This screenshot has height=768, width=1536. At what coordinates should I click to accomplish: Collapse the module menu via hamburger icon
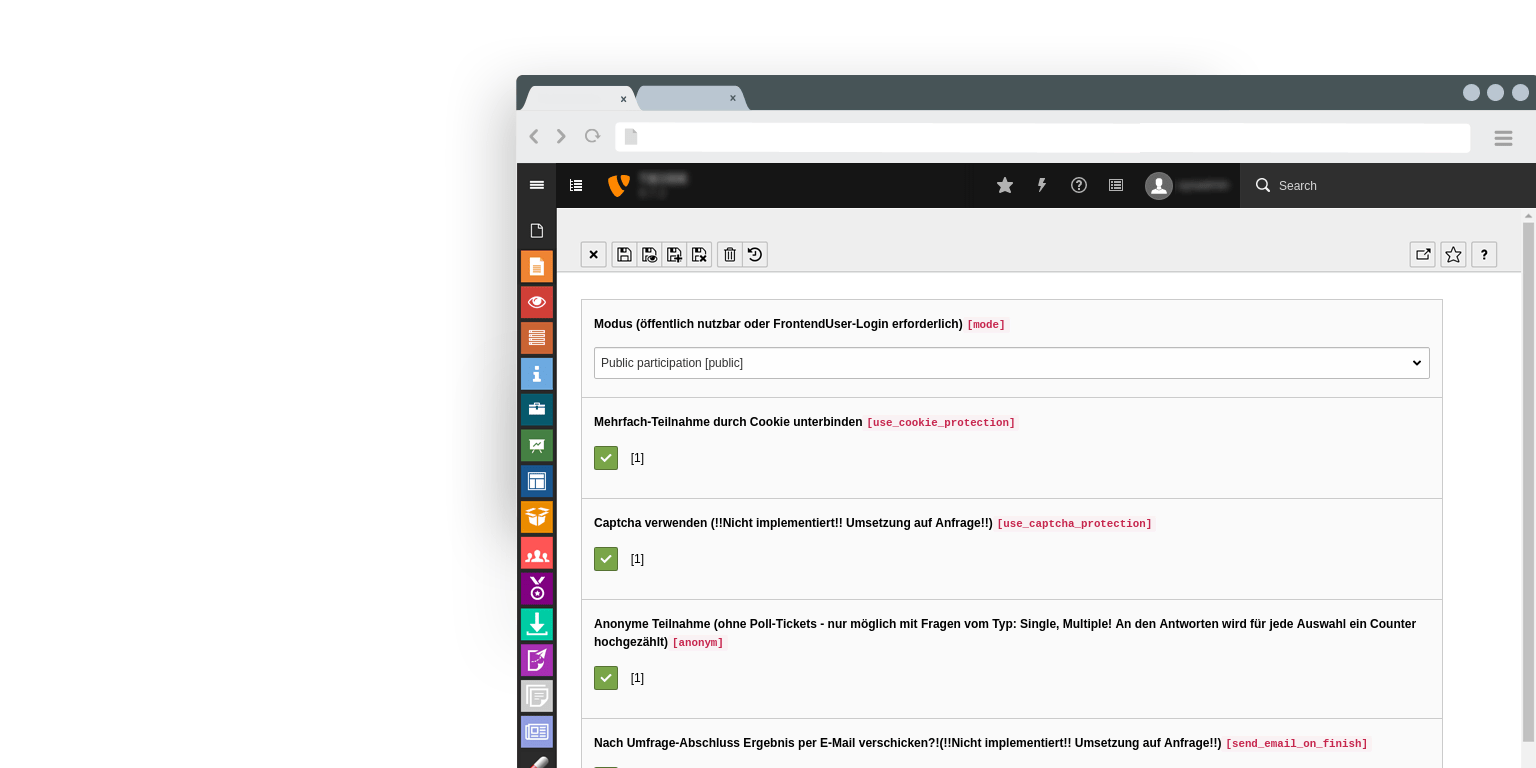click(537, 185)
